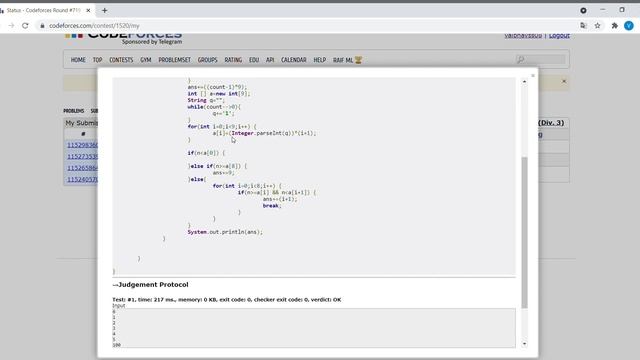This screenshot has width=640, height=360.
Task: Click the 'int [] a=new int[9];' line
Action: pyautogui.click(x=219, y=93)
